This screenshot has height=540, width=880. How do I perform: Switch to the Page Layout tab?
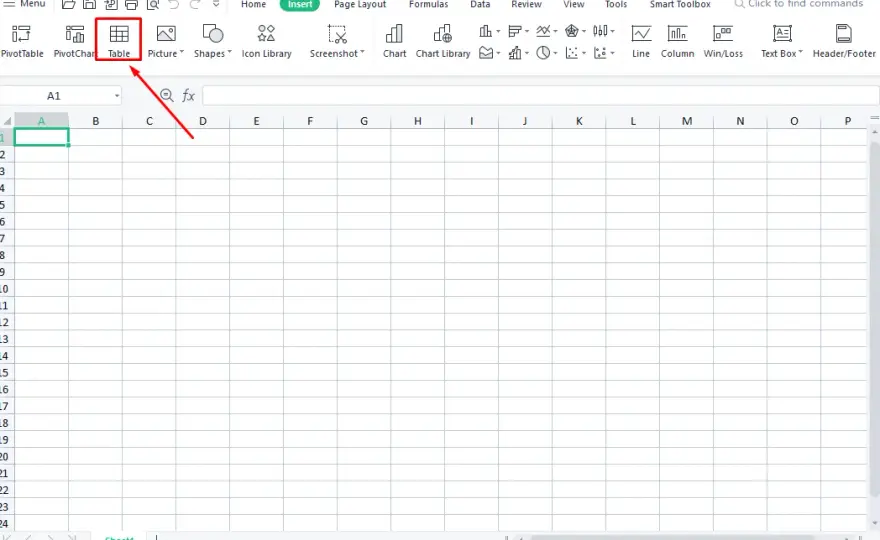point(360,4)
